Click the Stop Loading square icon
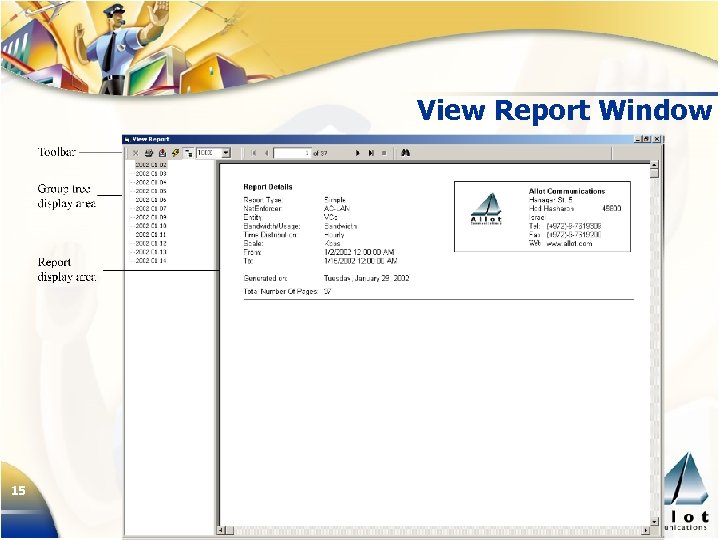Image resolution: width=720 pixels, height=540 pixels. [x=384, y=153]
